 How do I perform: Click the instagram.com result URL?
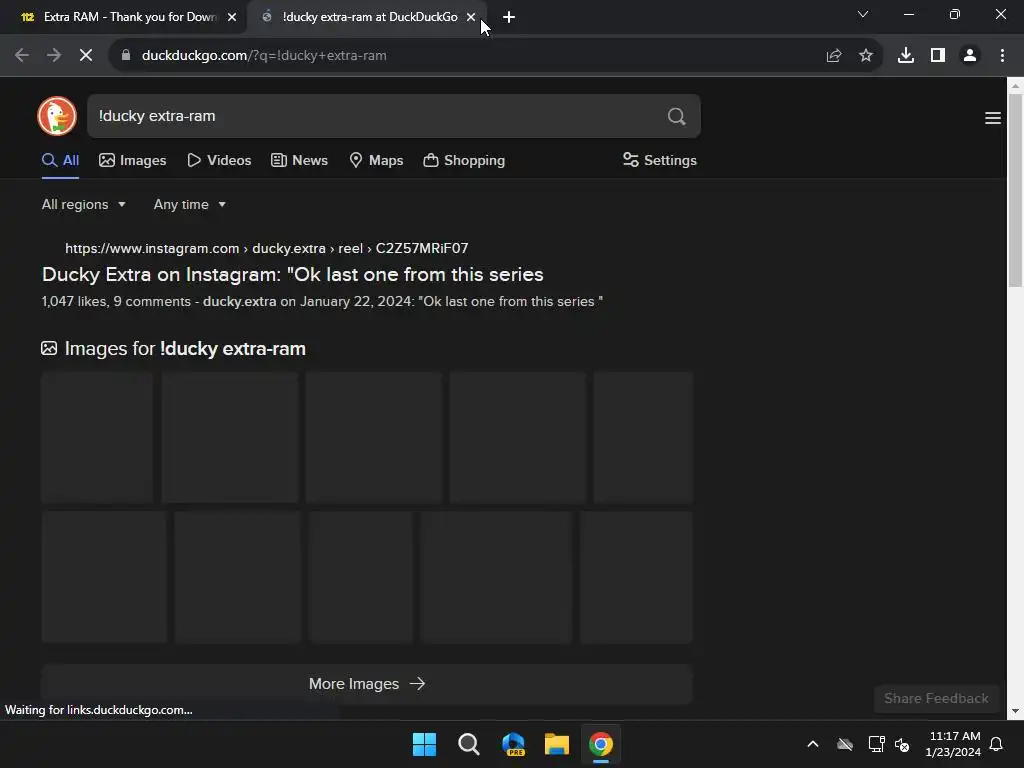266,248
